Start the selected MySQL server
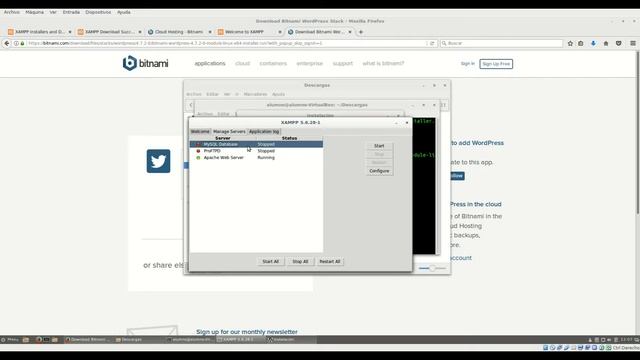 point(379,146)
